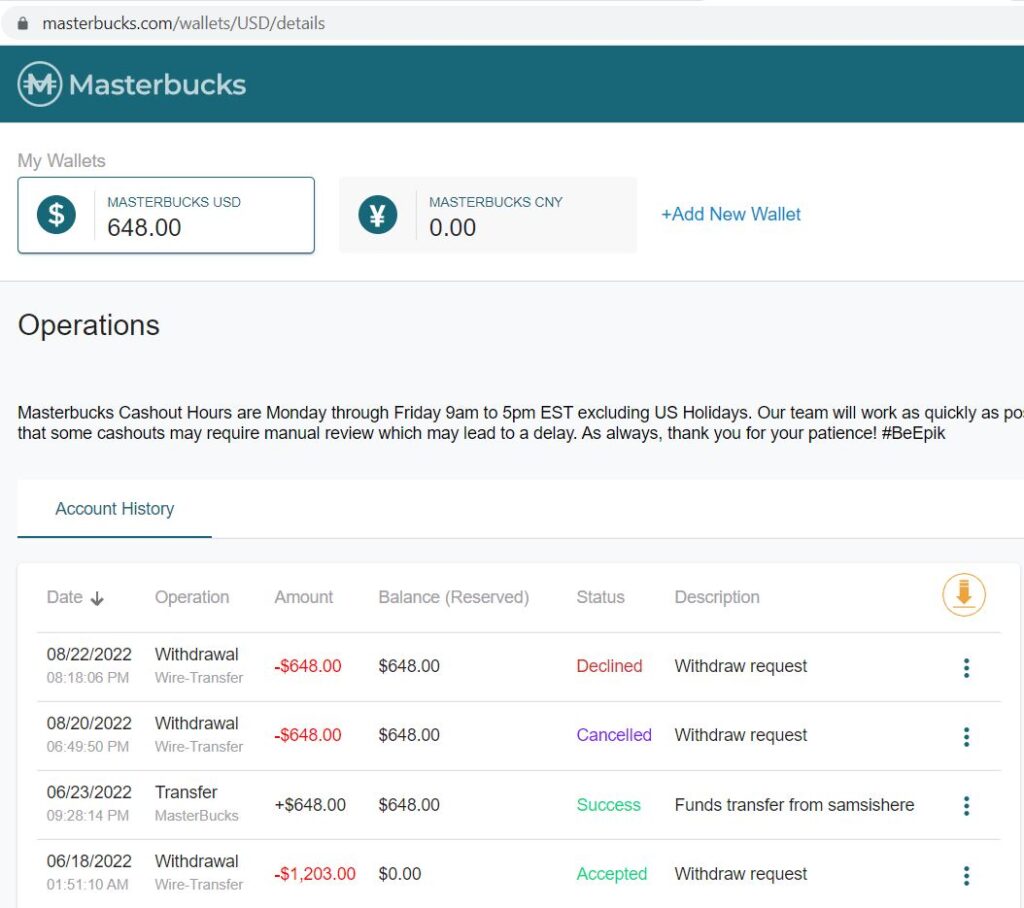Screen dimensions: 1024x908
Task: Click the dollar sign wallet icon
Action: (x=56, y=214)
